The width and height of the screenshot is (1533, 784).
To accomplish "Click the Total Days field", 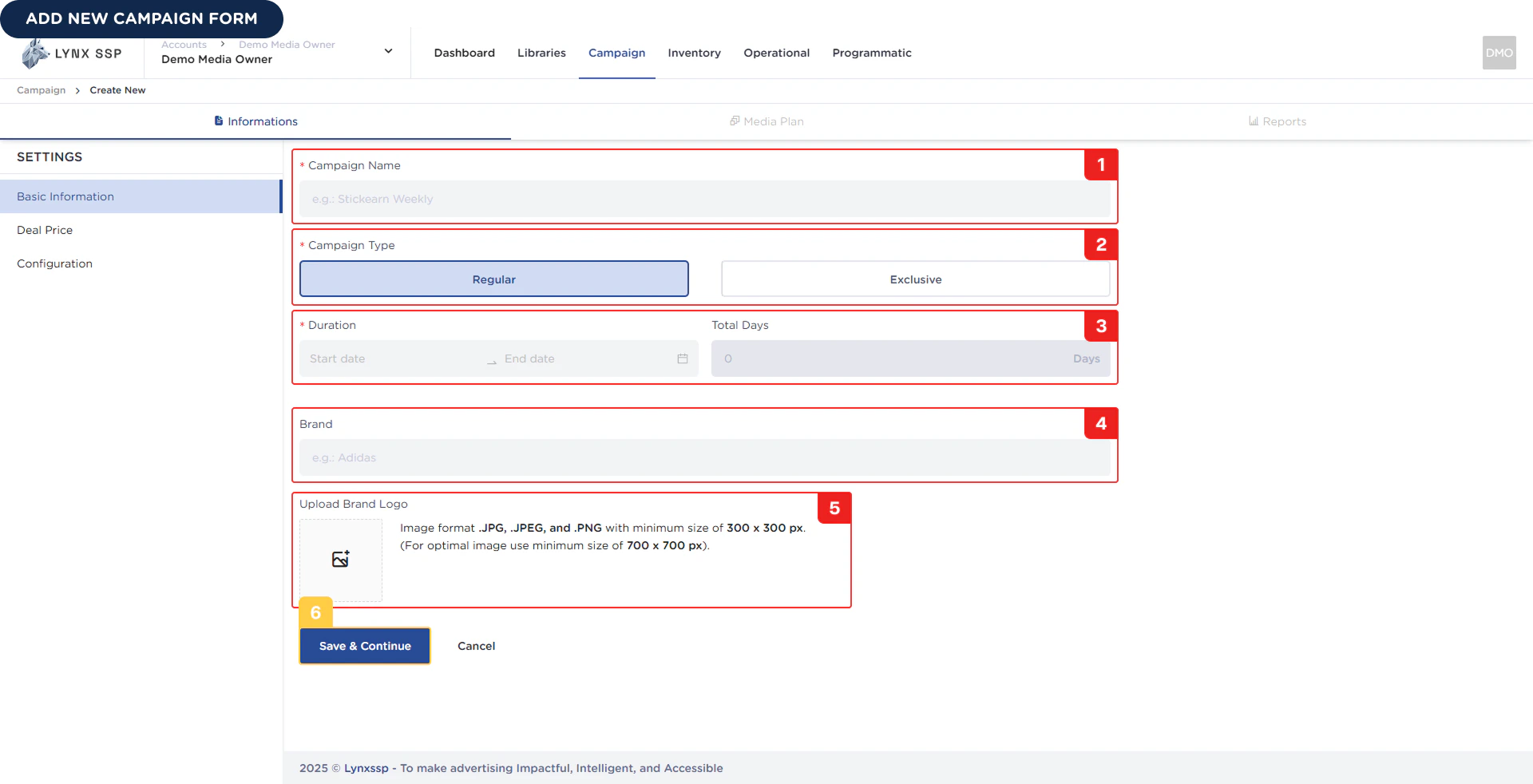I will click(x=911, y=358).
